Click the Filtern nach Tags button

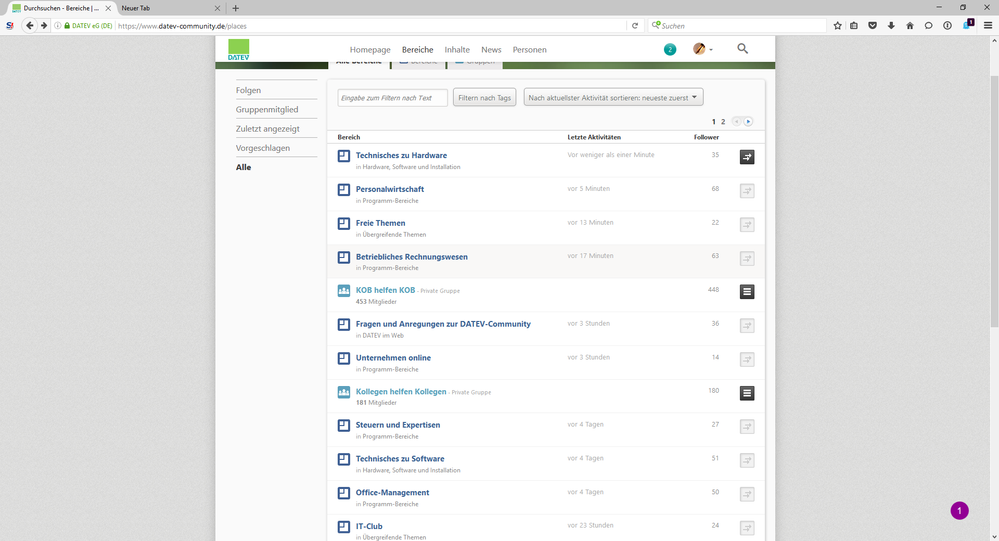pos(484,97)
